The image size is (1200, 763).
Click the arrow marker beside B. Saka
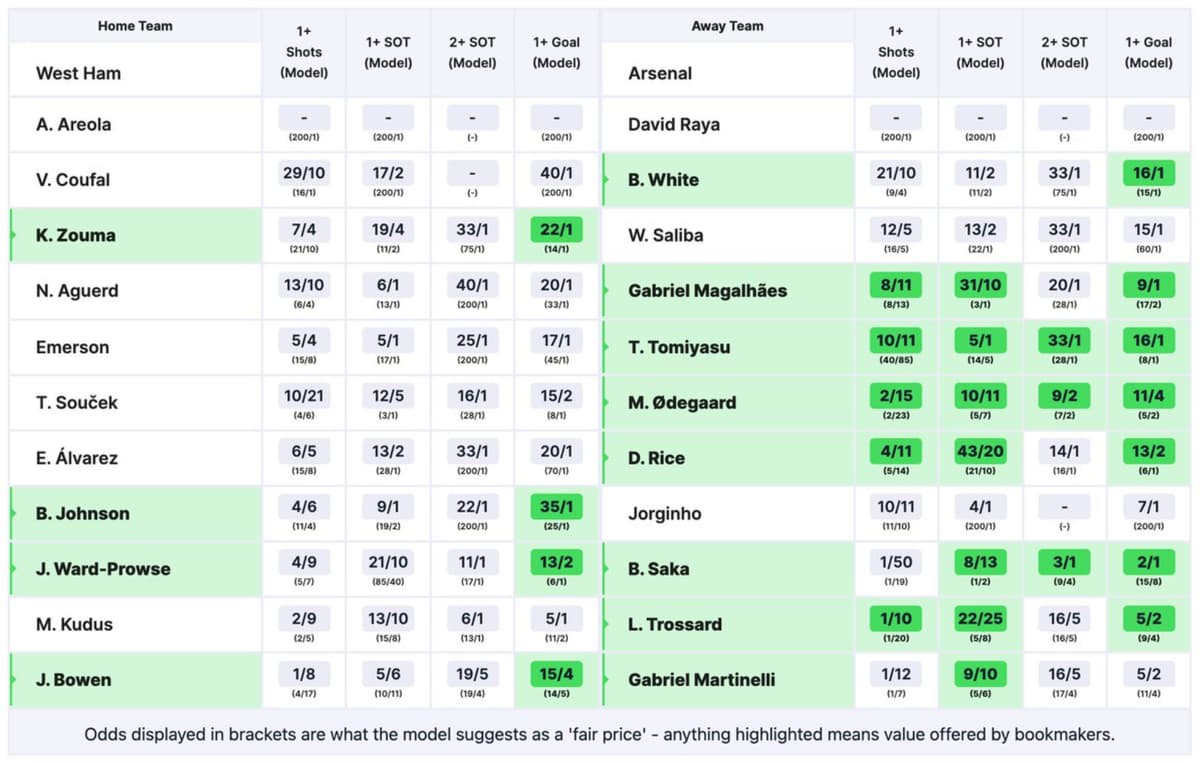click(606, 569)
